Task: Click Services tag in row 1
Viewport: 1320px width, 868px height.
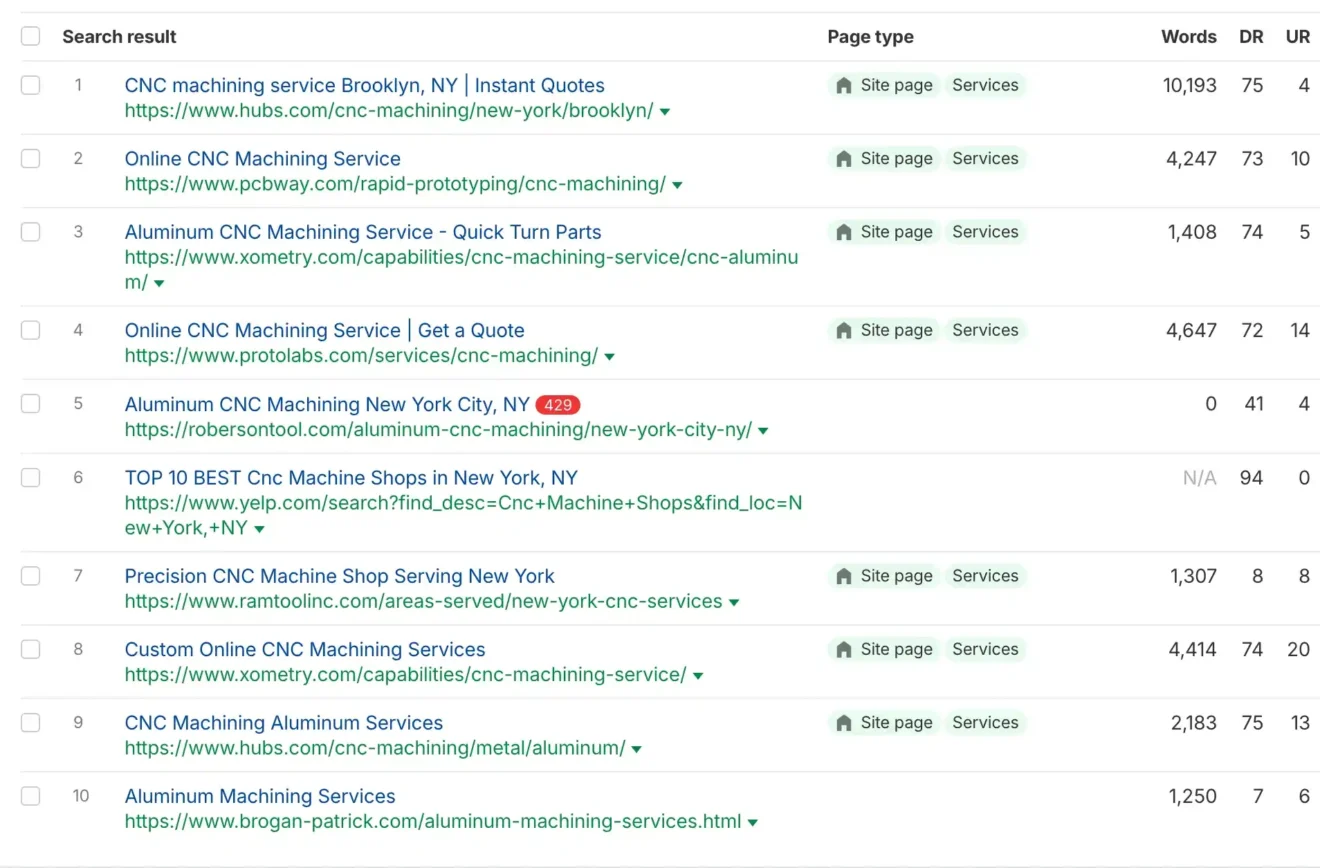Action: 985,85
